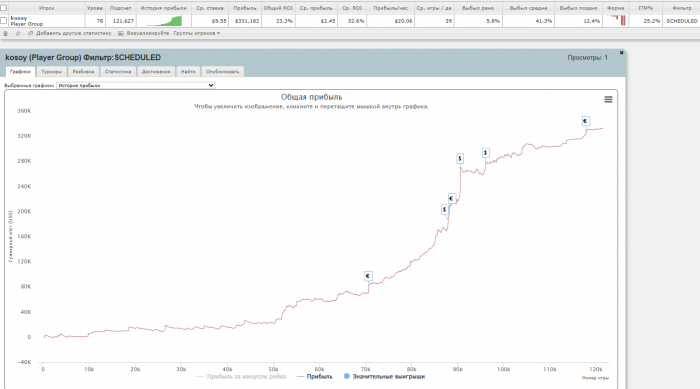
Task: Toggle the Прибыль legend series
Action: click(x=315, y=377)
